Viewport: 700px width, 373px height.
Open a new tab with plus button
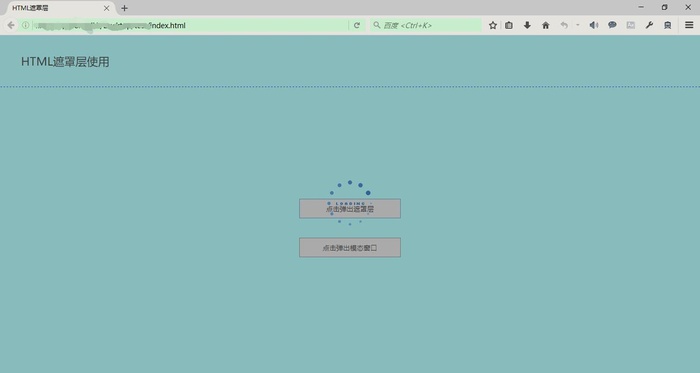(x=124, y=8)
